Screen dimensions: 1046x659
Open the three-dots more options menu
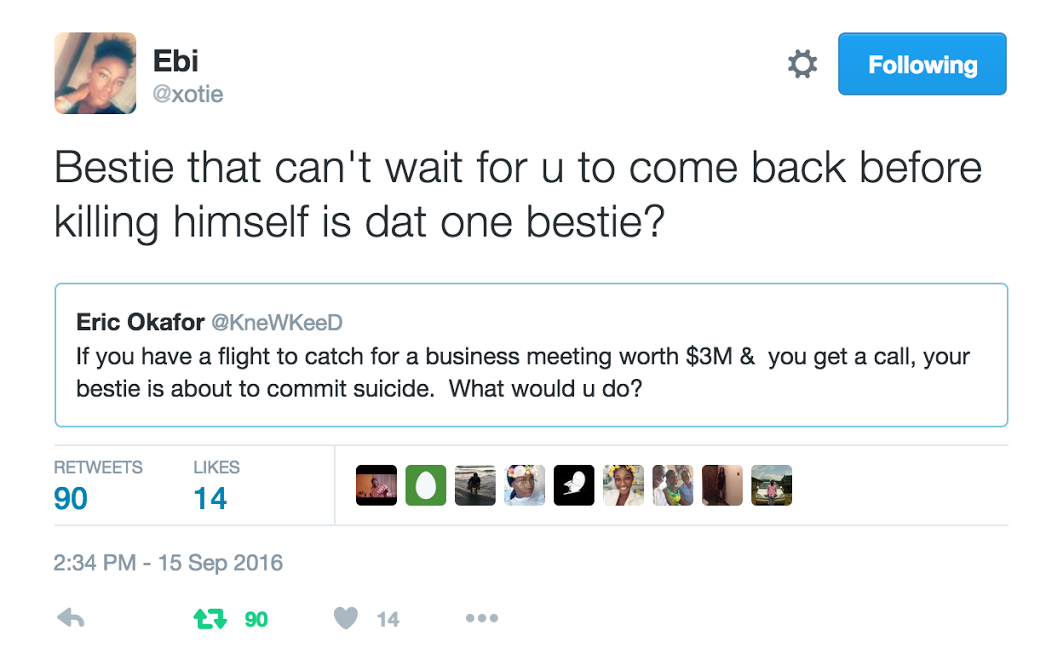481,619
